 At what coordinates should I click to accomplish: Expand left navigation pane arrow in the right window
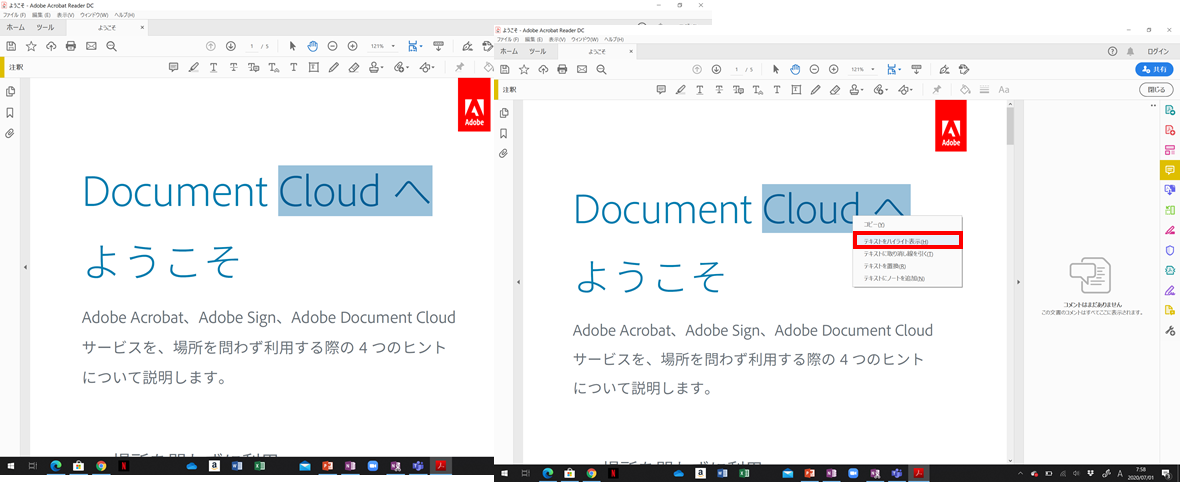[x=518, y=282]
